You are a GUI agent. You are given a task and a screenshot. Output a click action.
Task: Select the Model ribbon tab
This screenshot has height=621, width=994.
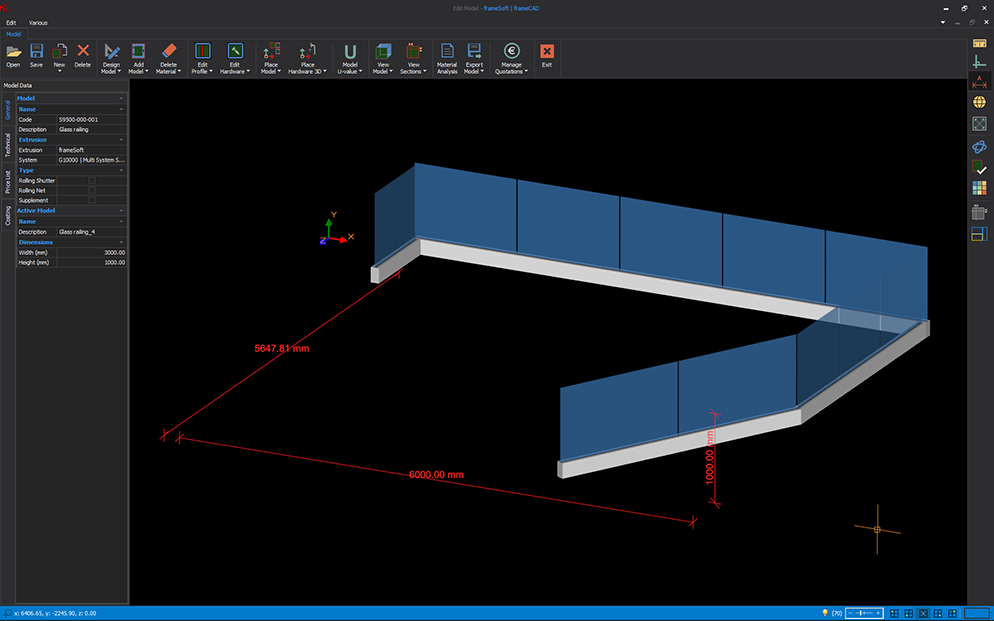point(13,34)
